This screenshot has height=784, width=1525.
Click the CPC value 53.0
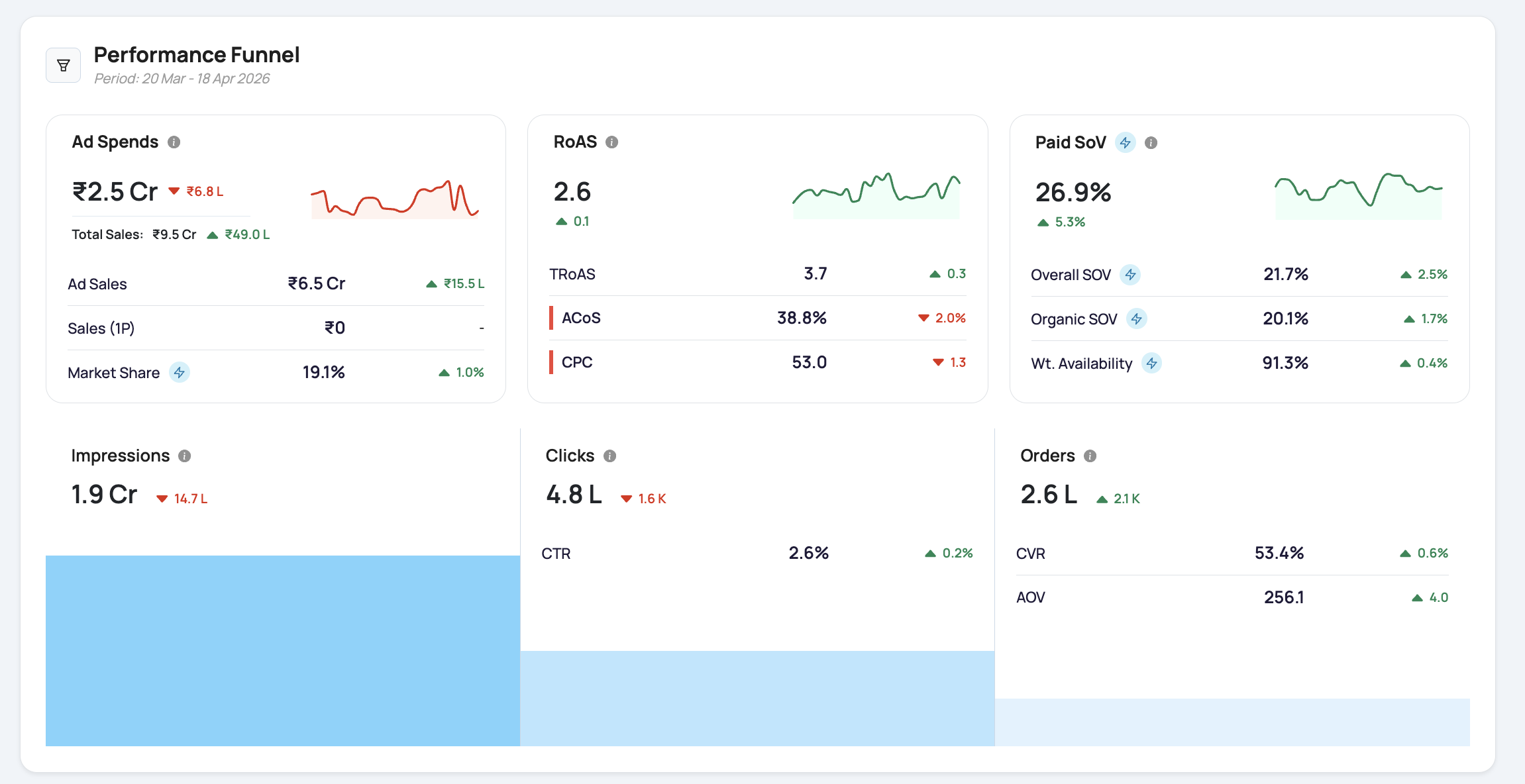click(x=810, y=362)
